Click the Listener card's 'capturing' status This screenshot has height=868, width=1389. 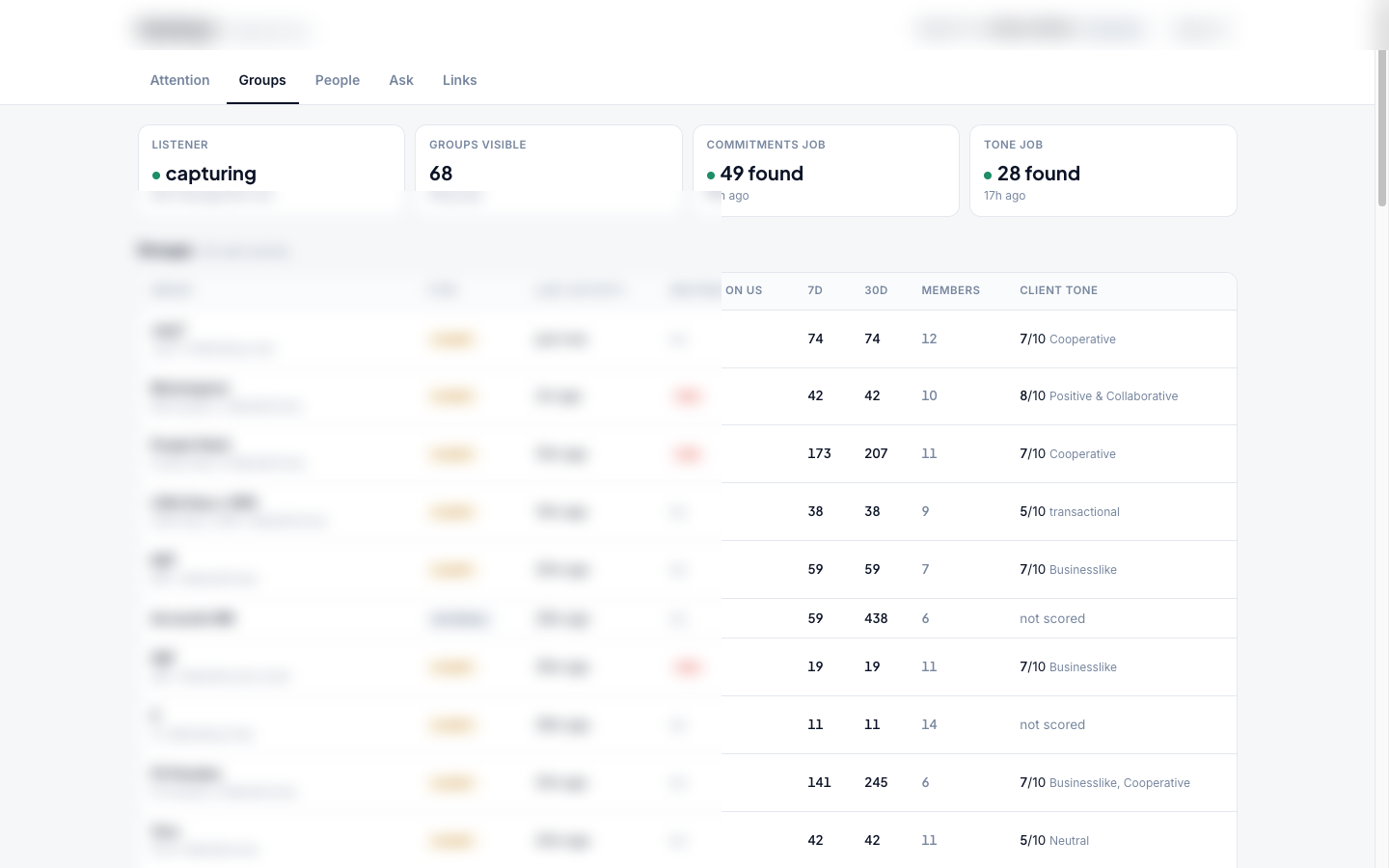click(x=204, y=174)
